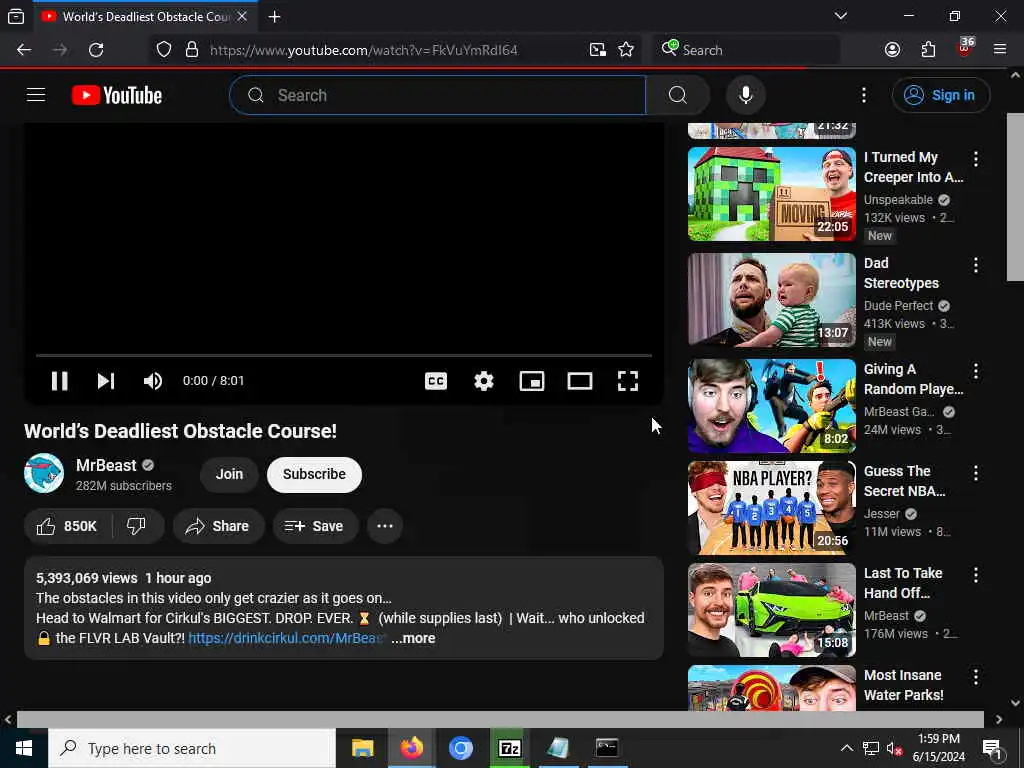Open options menu for Most Insane Water Parks
Image resolution: width=1024 pixels, height=768 pixels.
[976, 677]
